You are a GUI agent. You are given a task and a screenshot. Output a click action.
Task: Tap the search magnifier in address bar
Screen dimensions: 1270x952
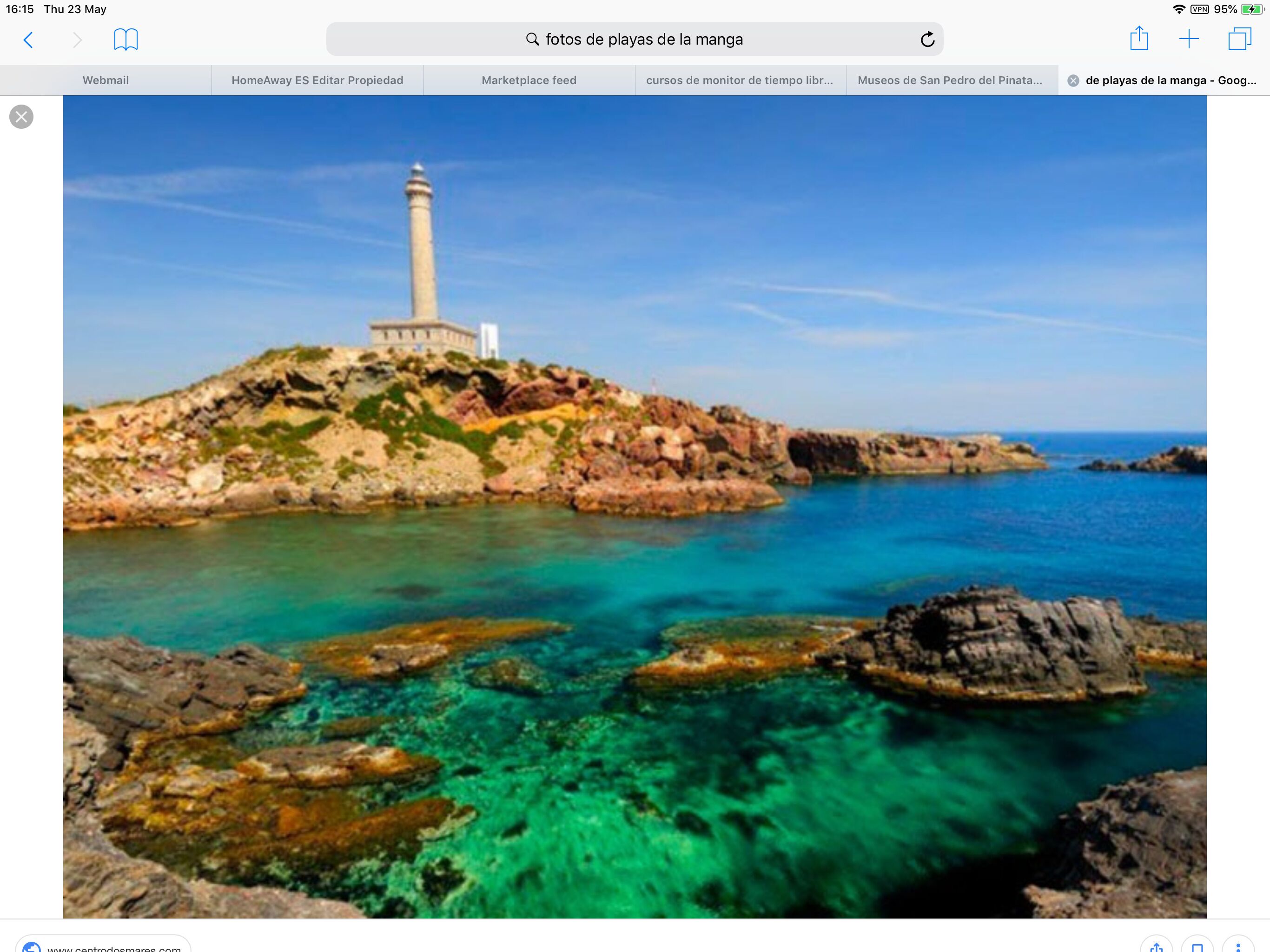[532, 40]
